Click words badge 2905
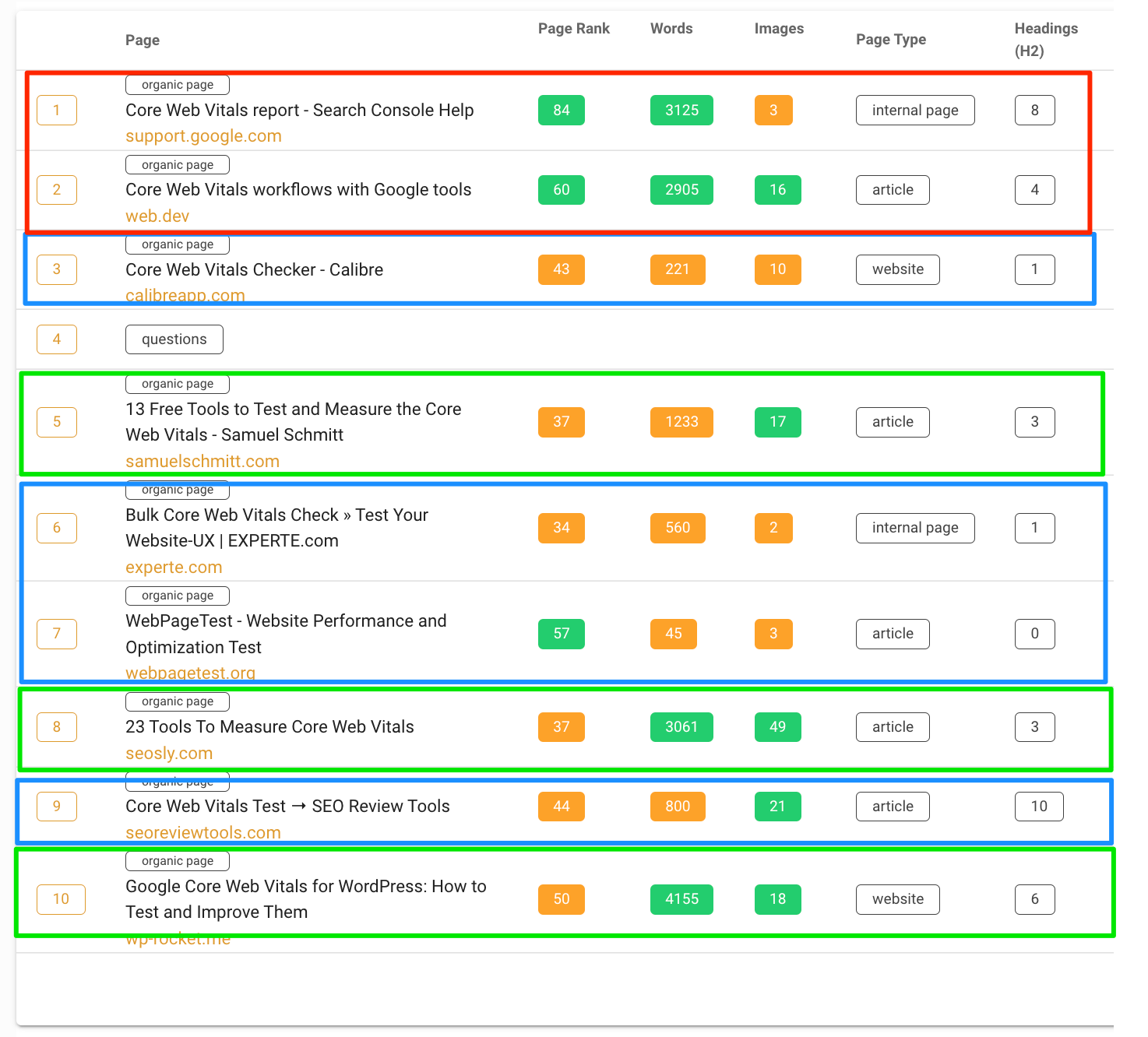Image resolution: width=1148 pixels, height=1037 pixels. pos(681,190)
